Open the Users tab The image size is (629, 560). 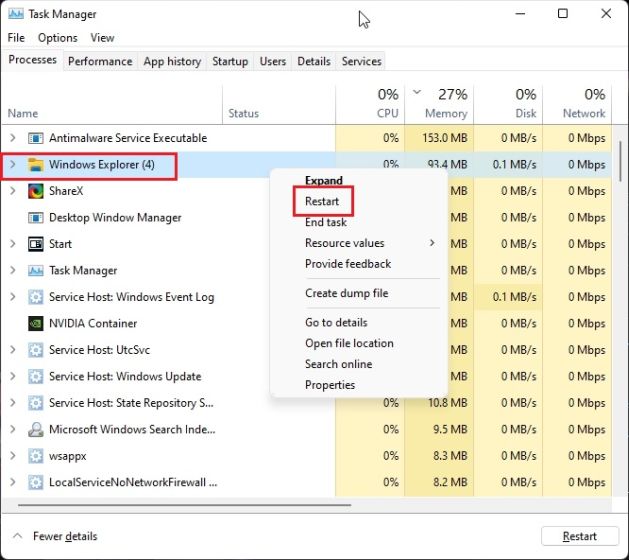(273, 61)
